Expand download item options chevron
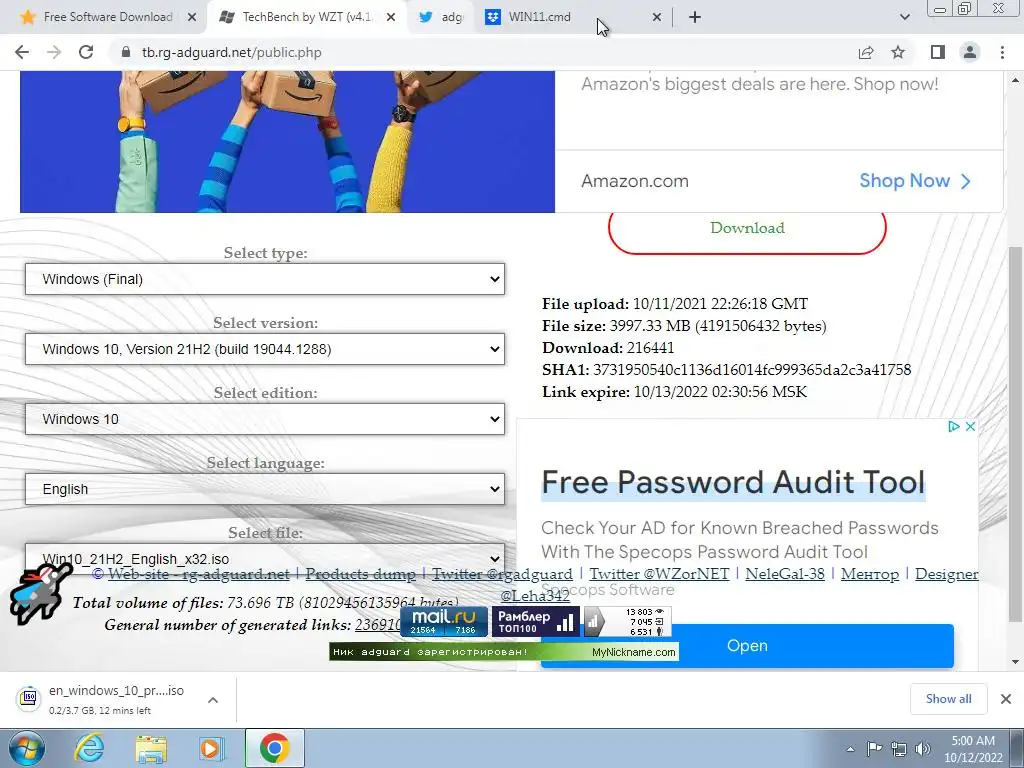Image resolution: width=1024 pixels, height=768 pixels. click(x=213, y=700)
